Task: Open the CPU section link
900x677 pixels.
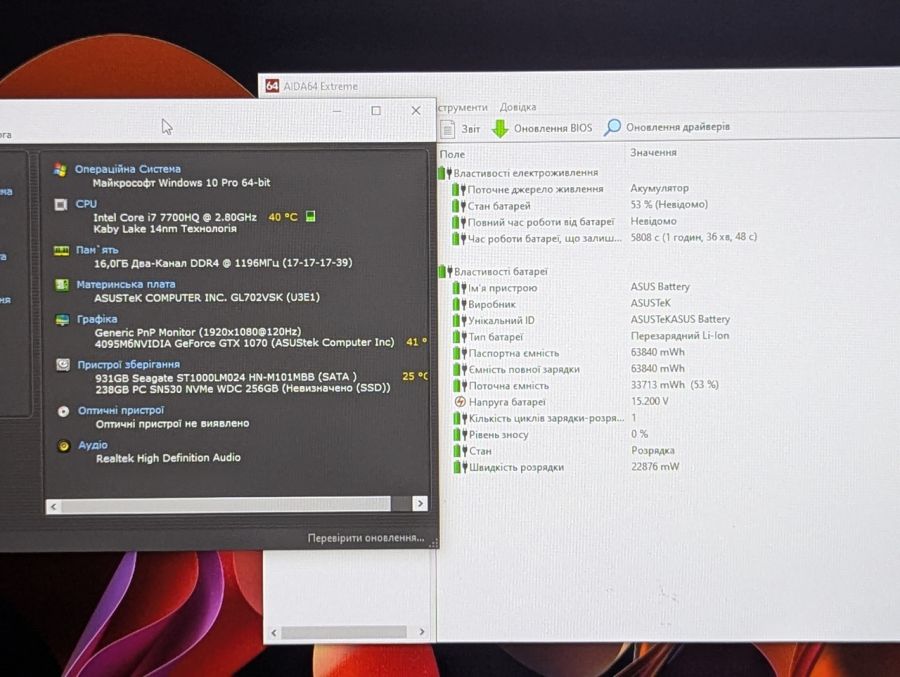Action: pos(86,204)
